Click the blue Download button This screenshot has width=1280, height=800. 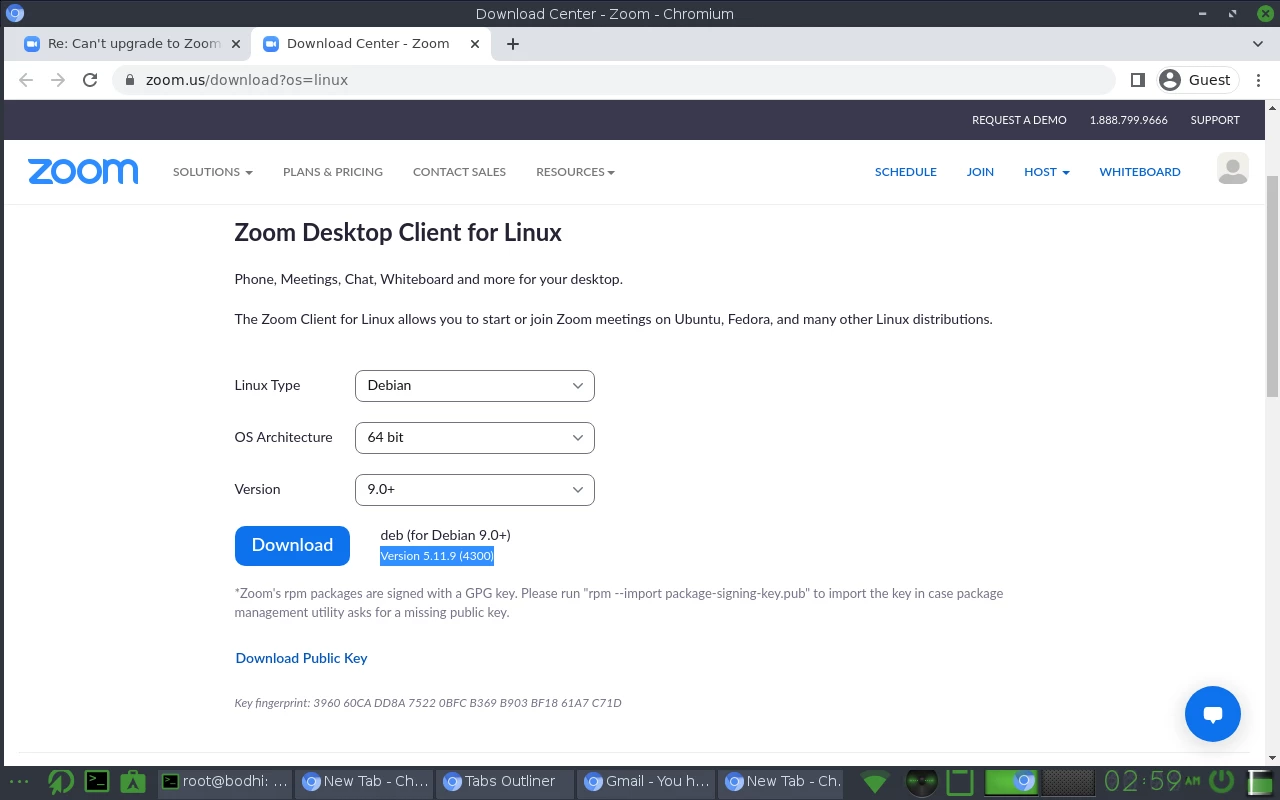click(292, 545)
